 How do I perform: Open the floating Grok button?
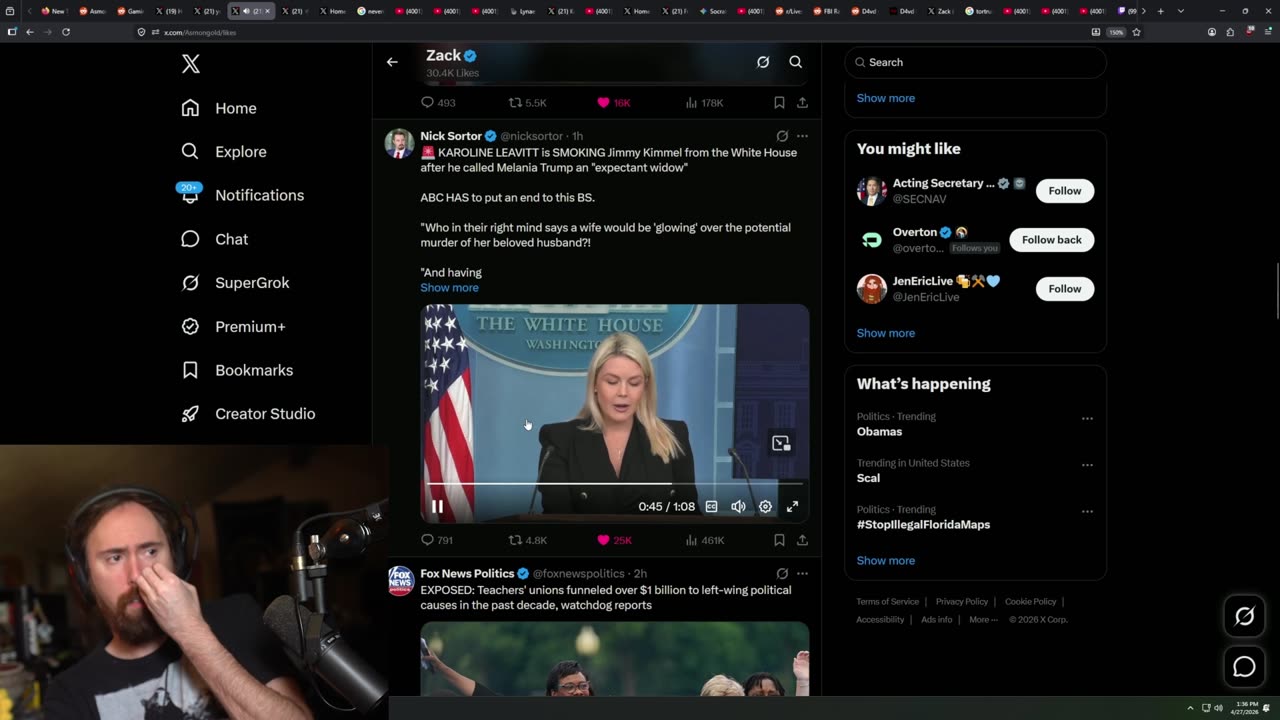[x=1244, y=617]
